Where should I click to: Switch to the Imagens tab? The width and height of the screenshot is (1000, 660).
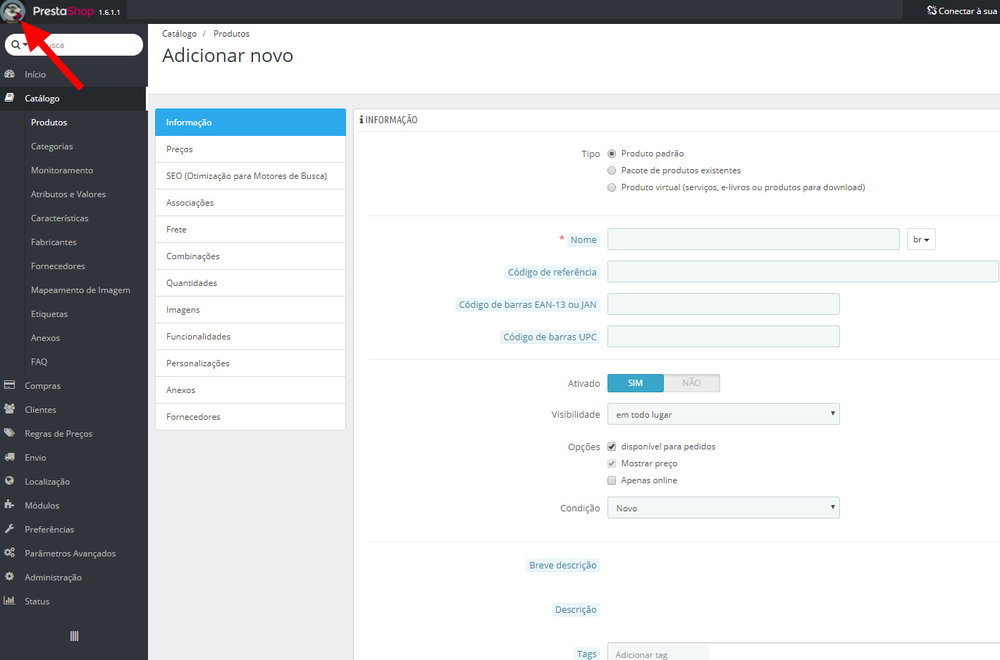pos(250,310)
